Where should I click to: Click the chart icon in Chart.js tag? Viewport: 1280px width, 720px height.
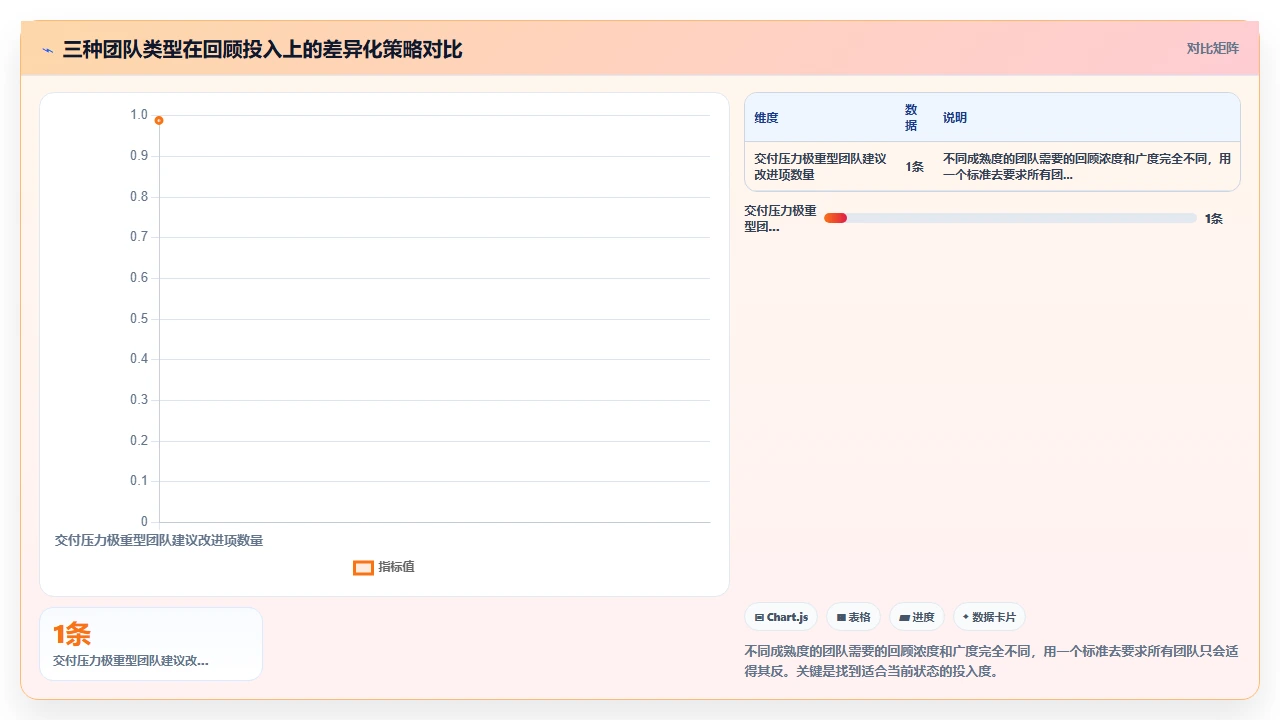point(759,618)
